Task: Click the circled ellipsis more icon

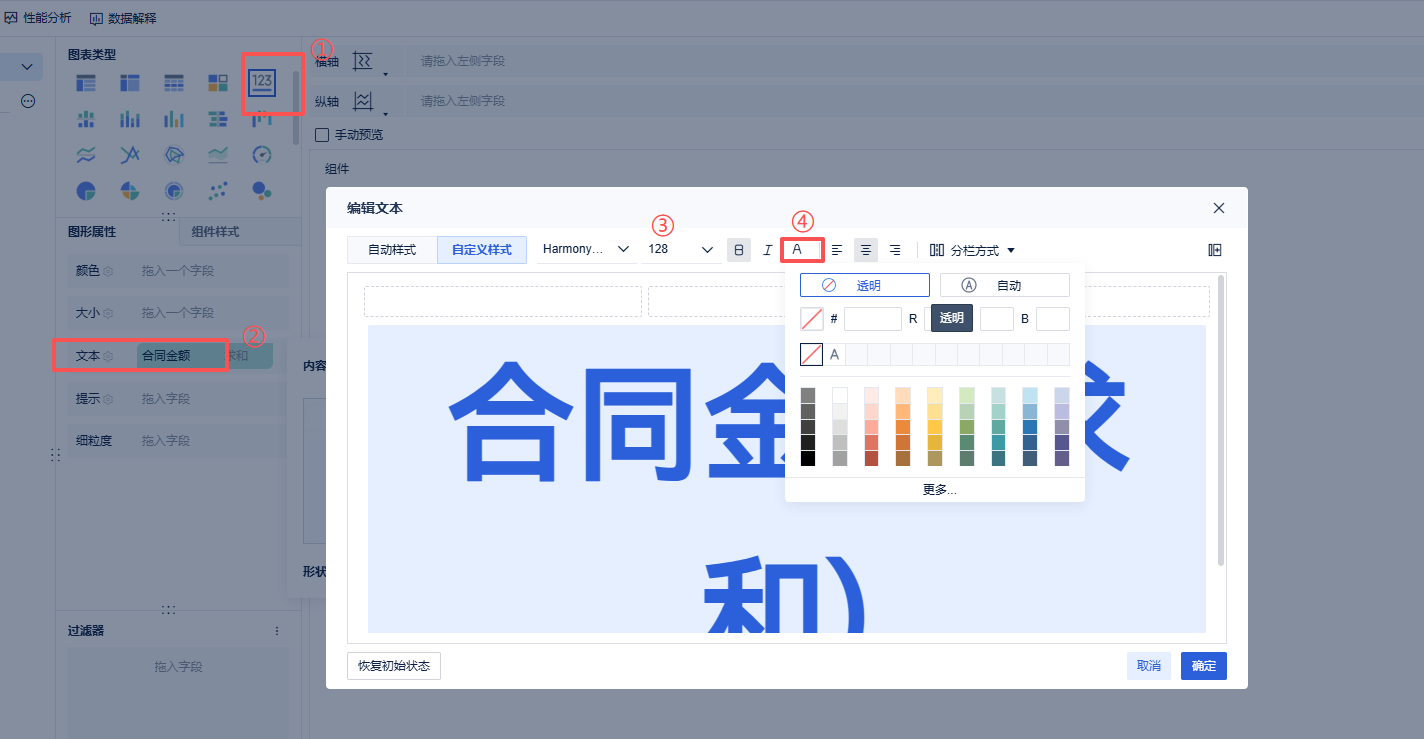Action: [28, 101]
